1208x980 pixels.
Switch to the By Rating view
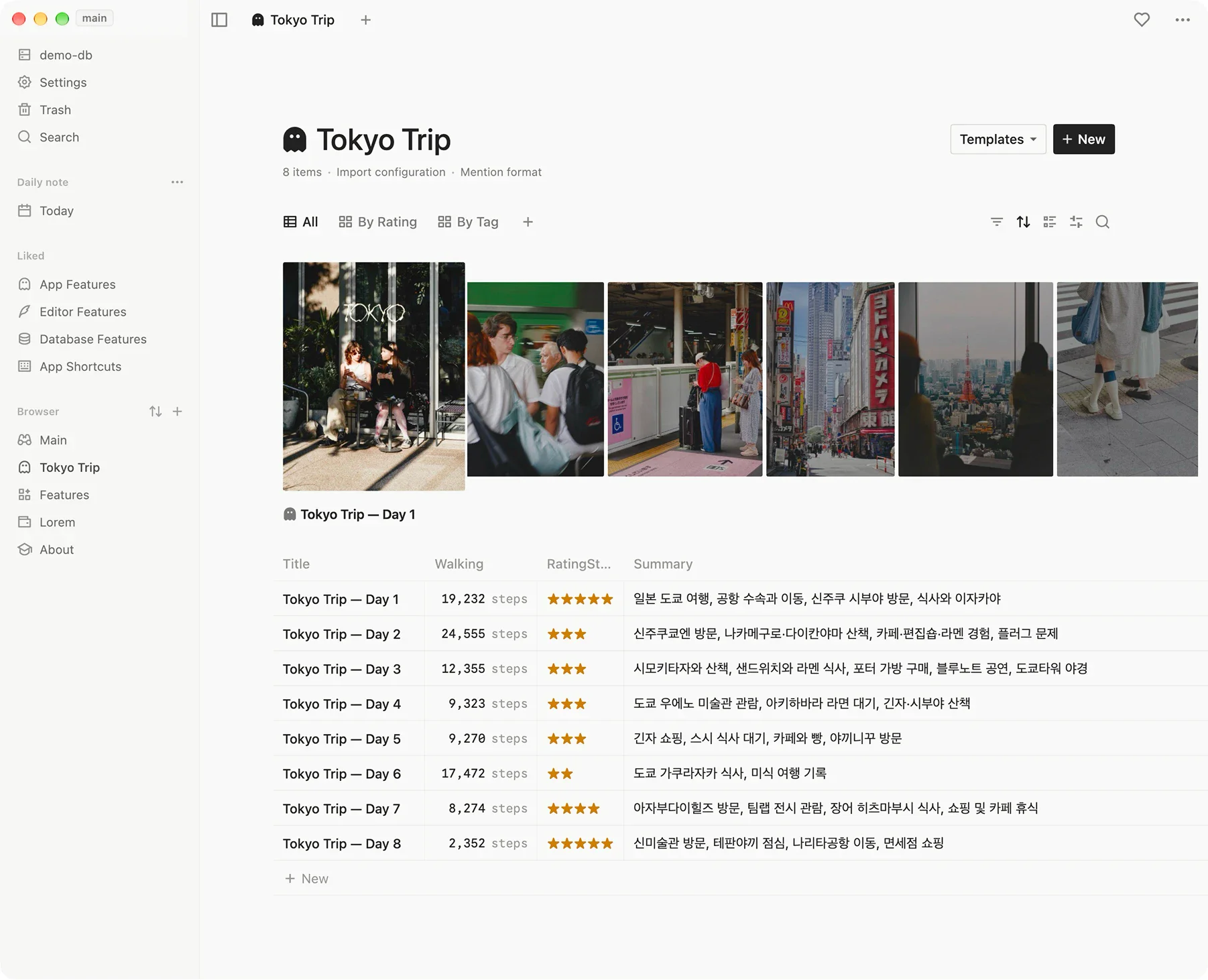(377, 222)
